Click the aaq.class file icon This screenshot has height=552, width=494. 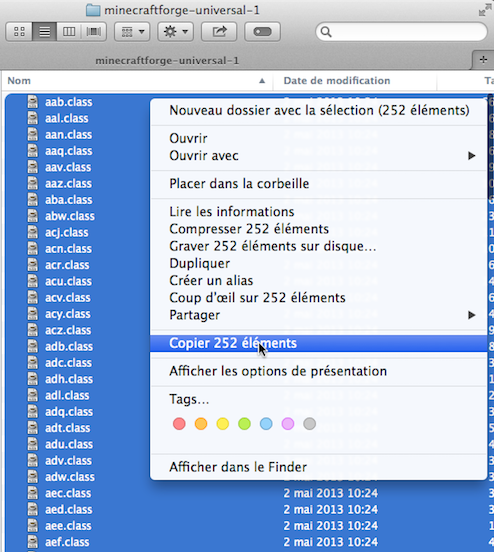(x=33, y=151)
